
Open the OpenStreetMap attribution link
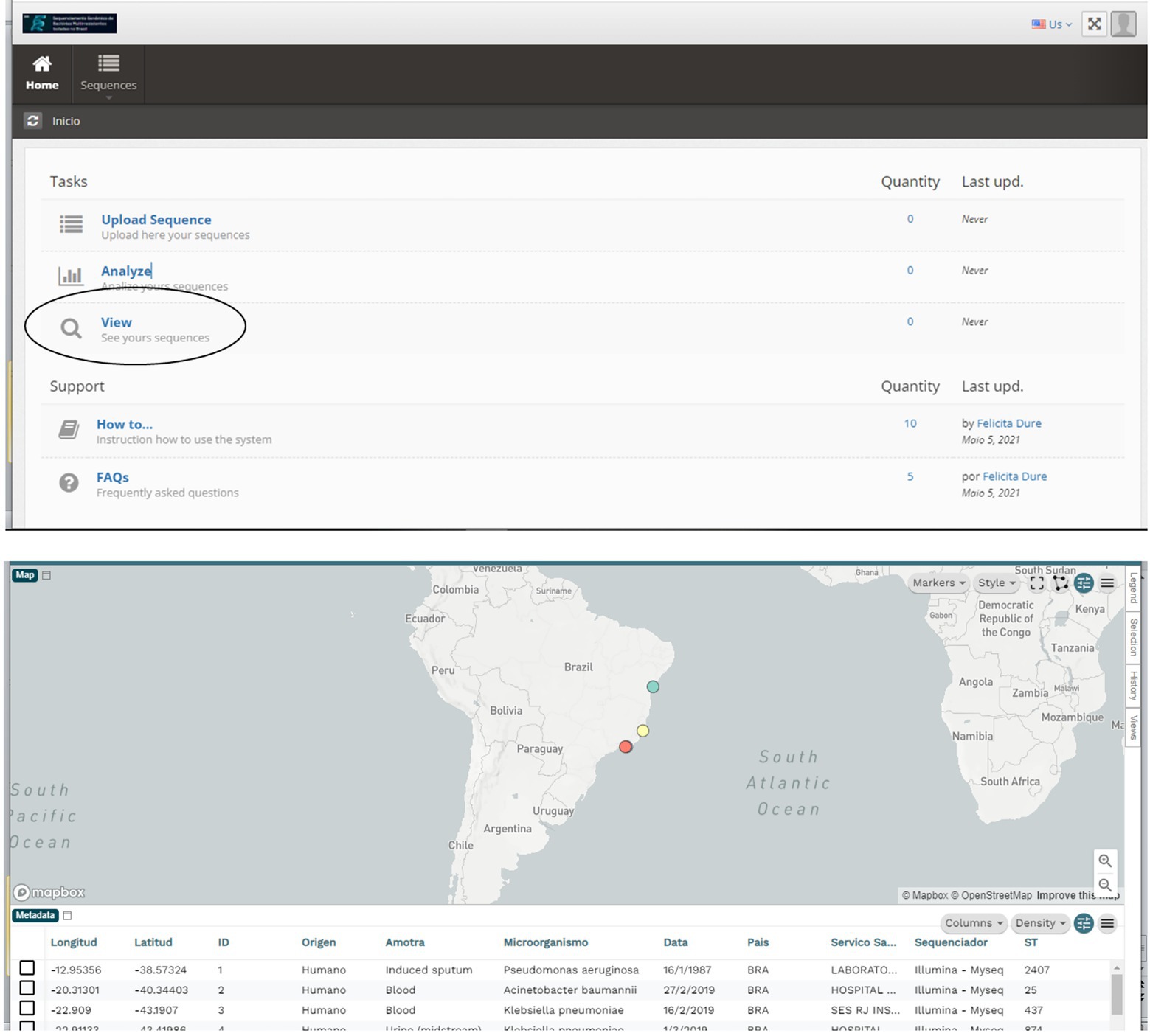click(991, 895)
